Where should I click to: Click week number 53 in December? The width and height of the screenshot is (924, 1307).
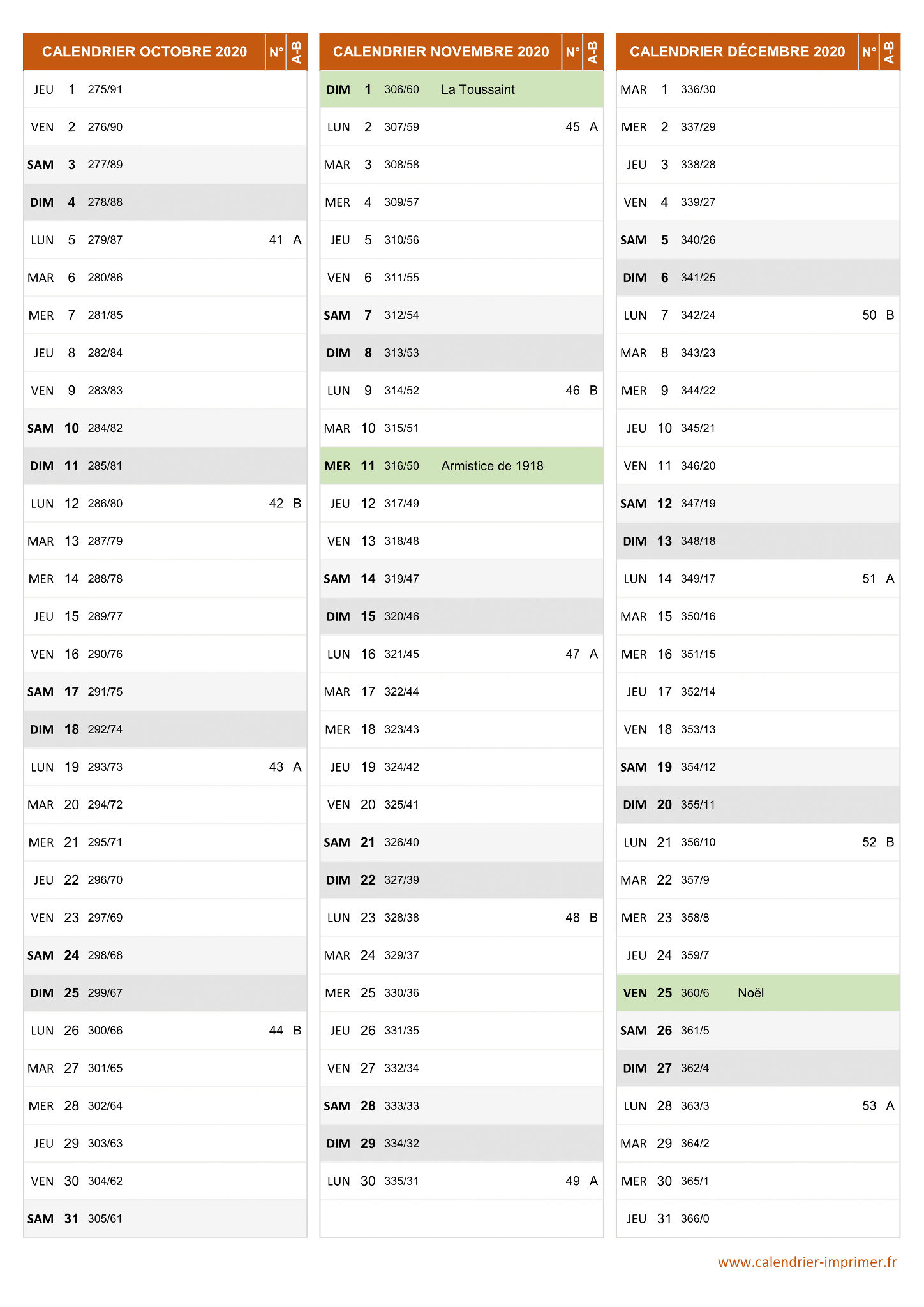869,1106
